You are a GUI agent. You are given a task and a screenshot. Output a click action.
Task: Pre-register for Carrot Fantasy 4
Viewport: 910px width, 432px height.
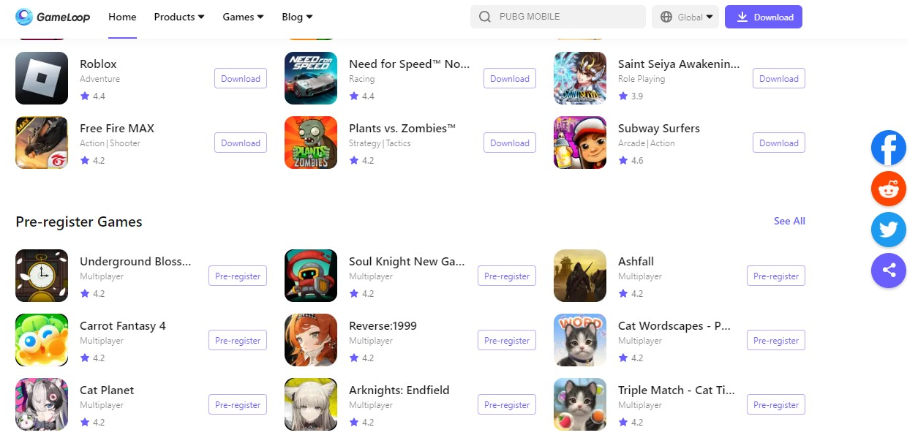237,340
